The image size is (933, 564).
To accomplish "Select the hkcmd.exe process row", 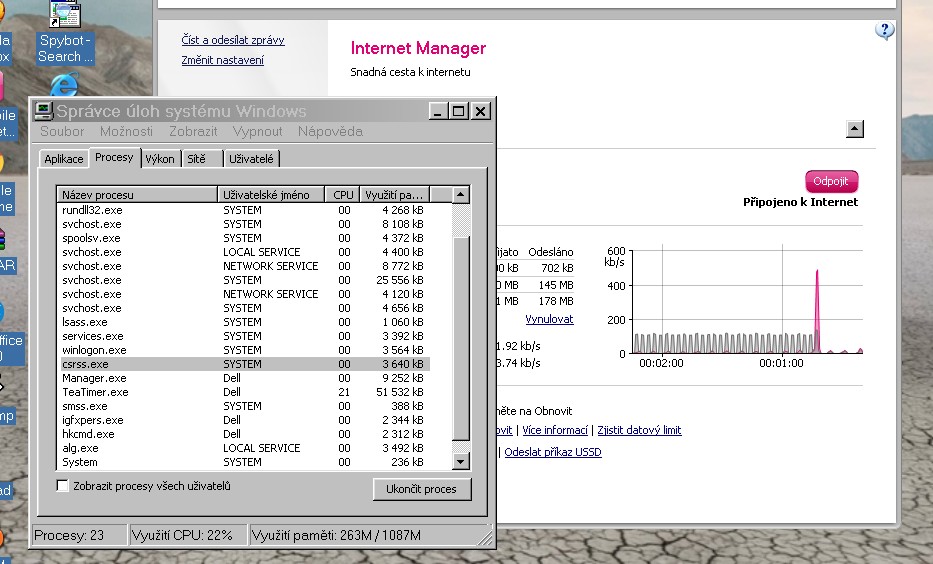I will pyautogui.click(x=243, y=434).
